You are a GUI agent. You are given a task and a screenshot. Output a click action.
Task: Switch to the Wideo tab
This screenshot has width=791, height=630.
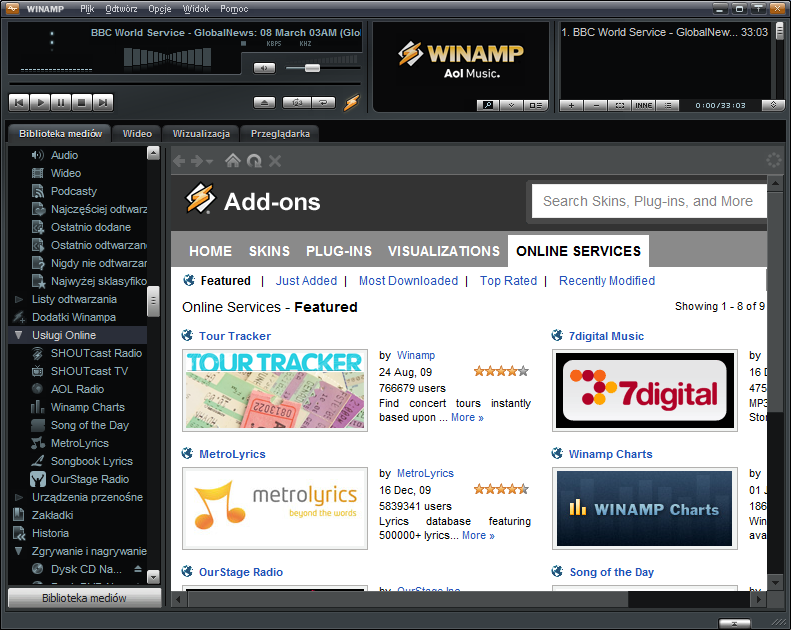(137, 134)
